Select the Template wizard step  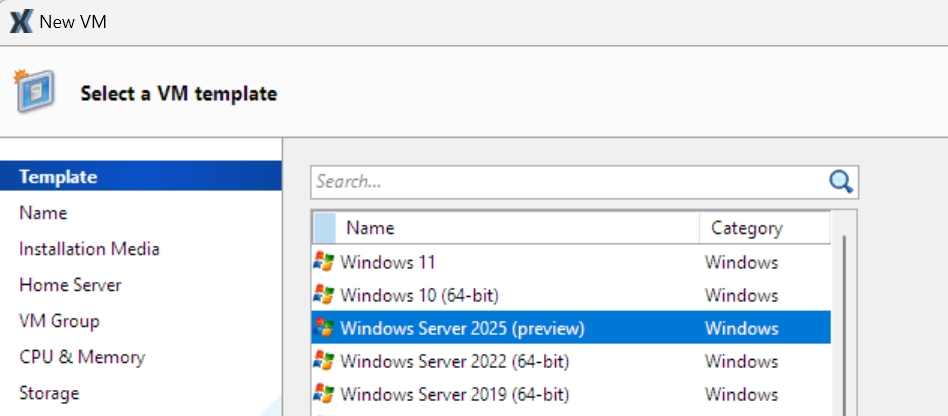click(141, 177)
